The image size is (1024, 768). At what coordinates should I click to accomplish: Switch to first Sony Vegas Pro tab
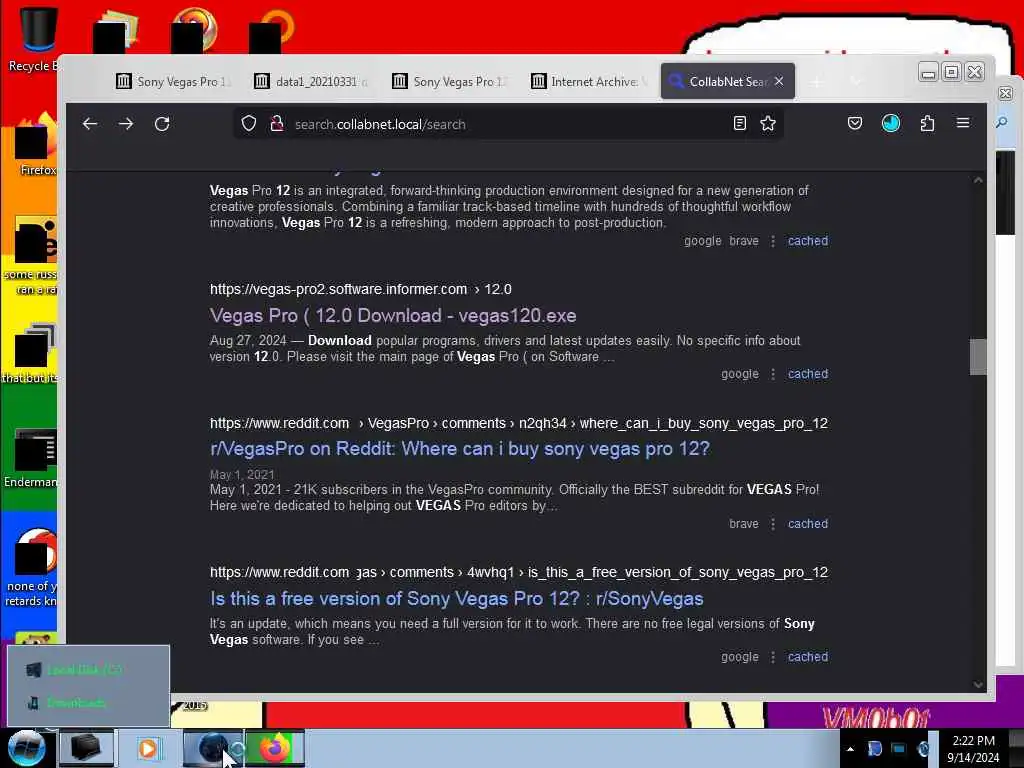[173, 82]
